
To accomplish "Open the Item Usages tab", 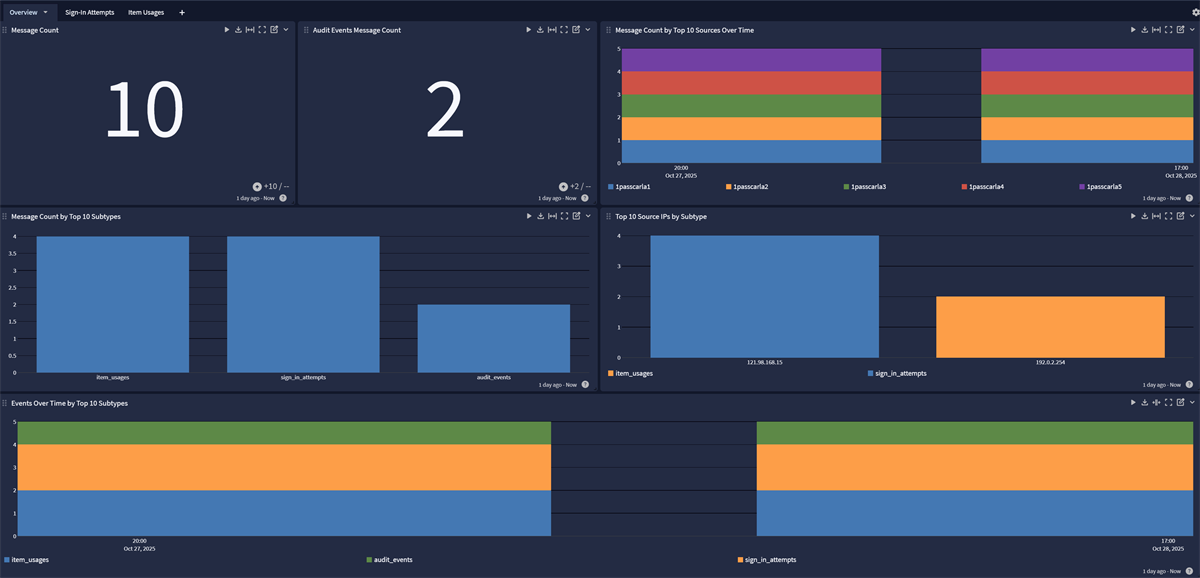I will coord(146,12).
